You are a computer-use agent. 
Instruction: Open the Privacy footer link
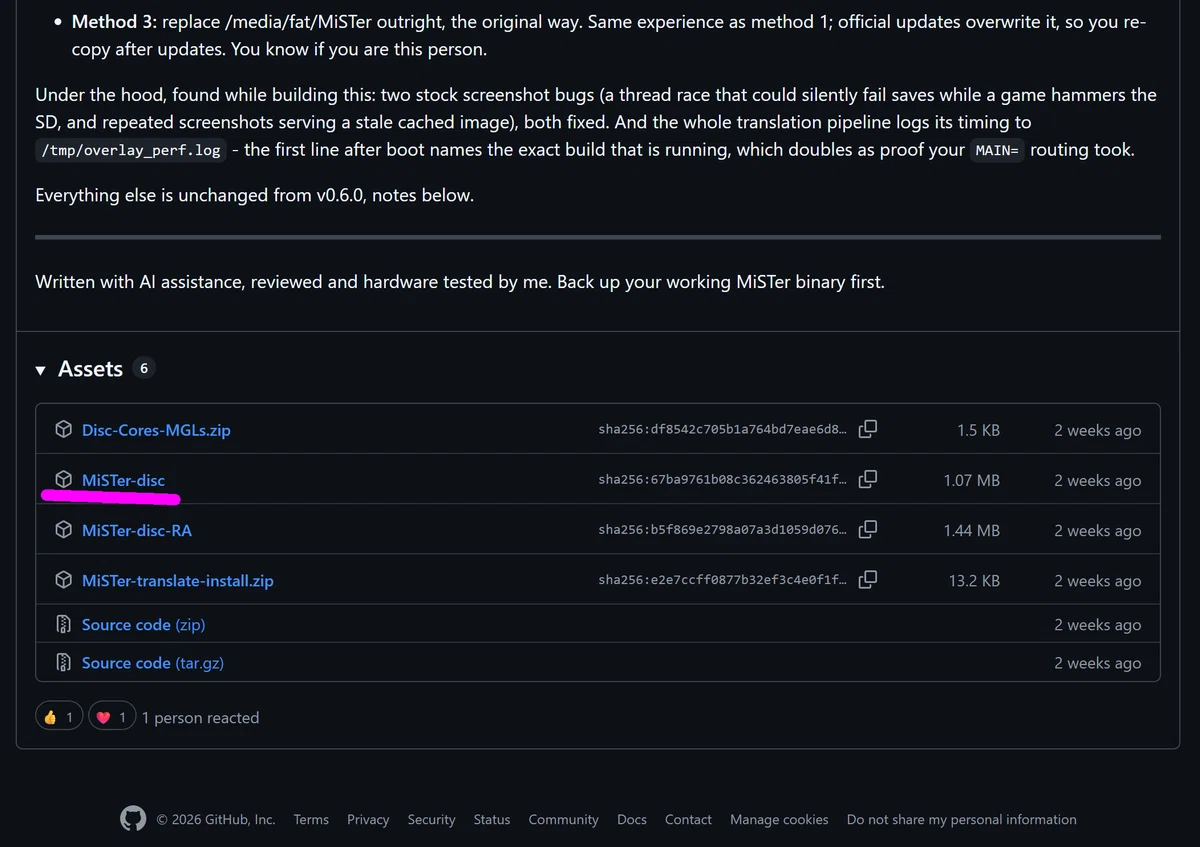368,819
